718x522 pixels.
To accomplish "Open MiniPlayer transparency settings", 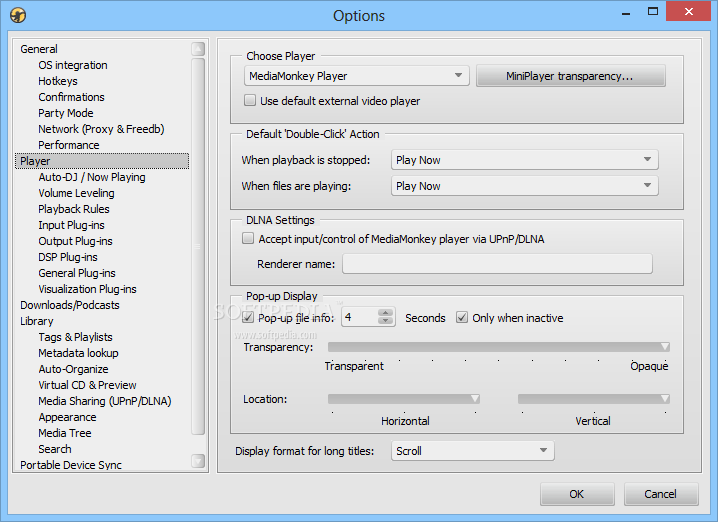I will coord(571,76).
